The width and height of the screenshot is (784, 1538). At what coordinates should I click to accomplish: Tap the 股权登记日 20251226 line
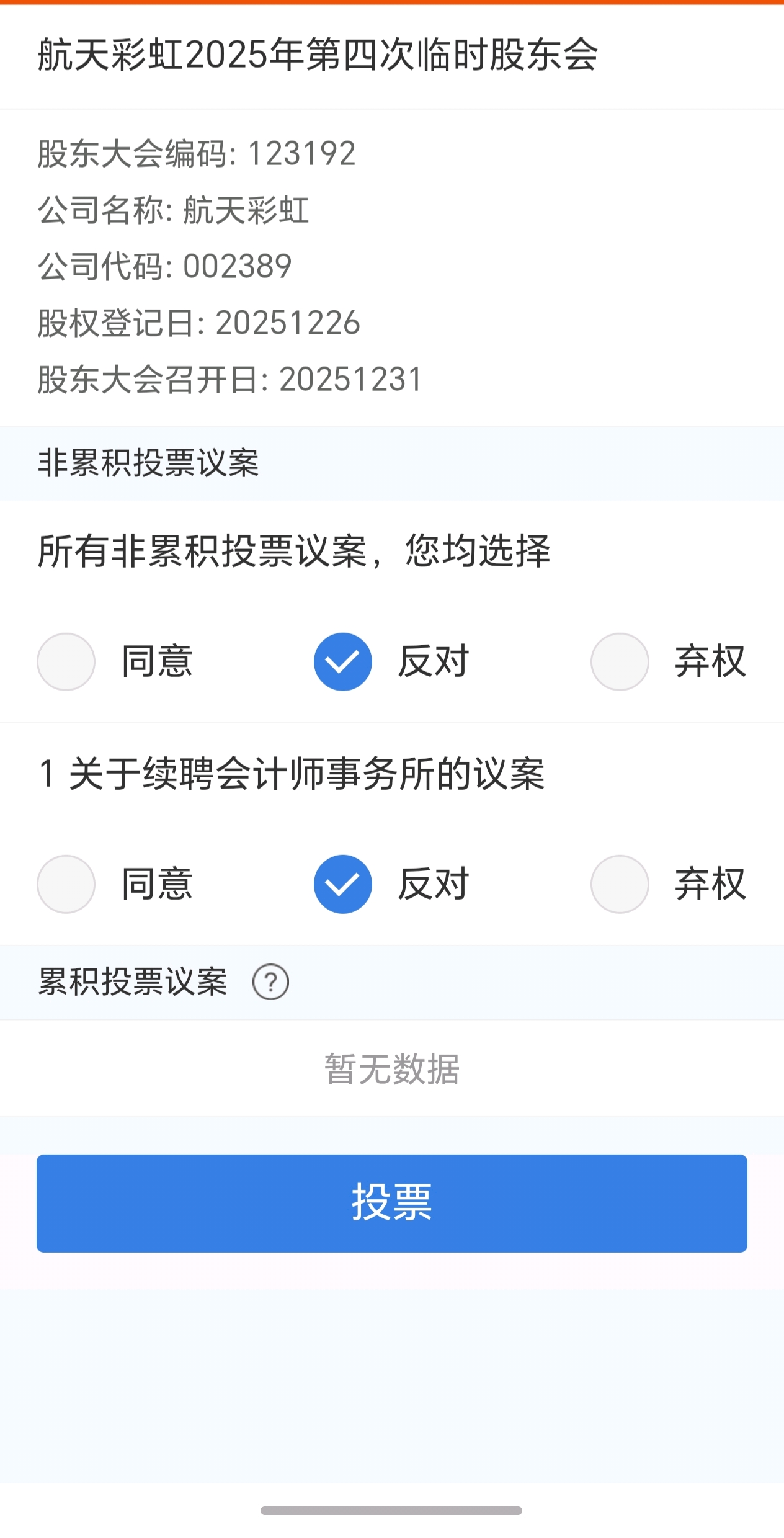click(x=198, y=323)
